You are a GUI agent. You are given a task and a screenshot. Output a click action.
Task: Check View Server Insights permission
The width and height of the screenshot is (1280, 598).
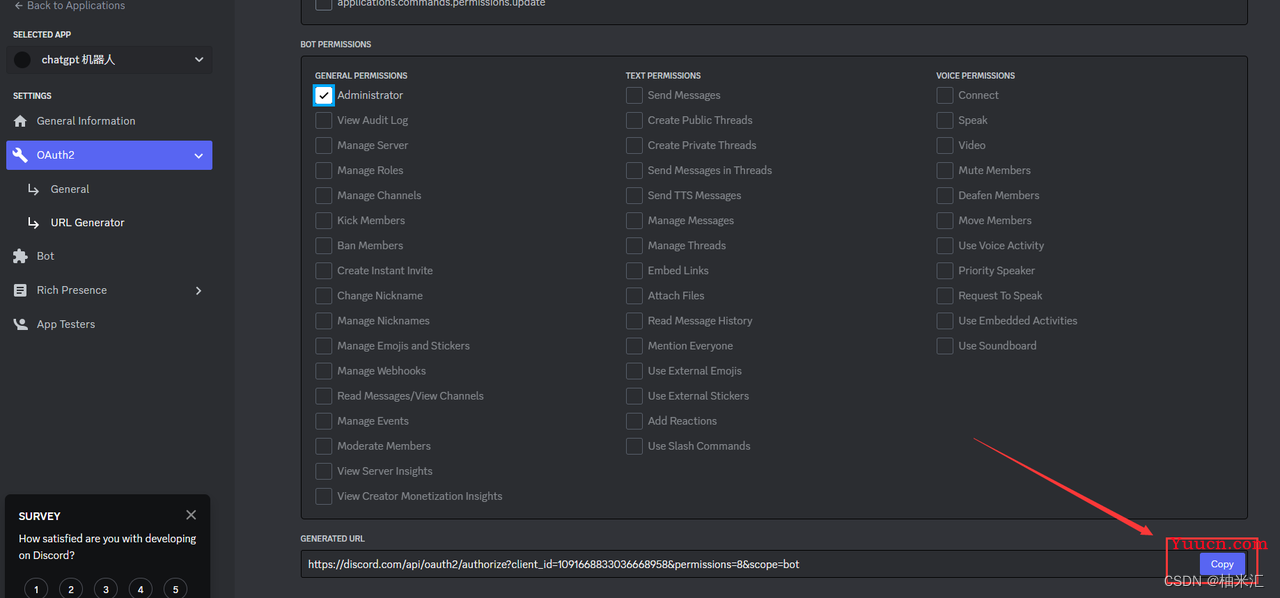324,470
